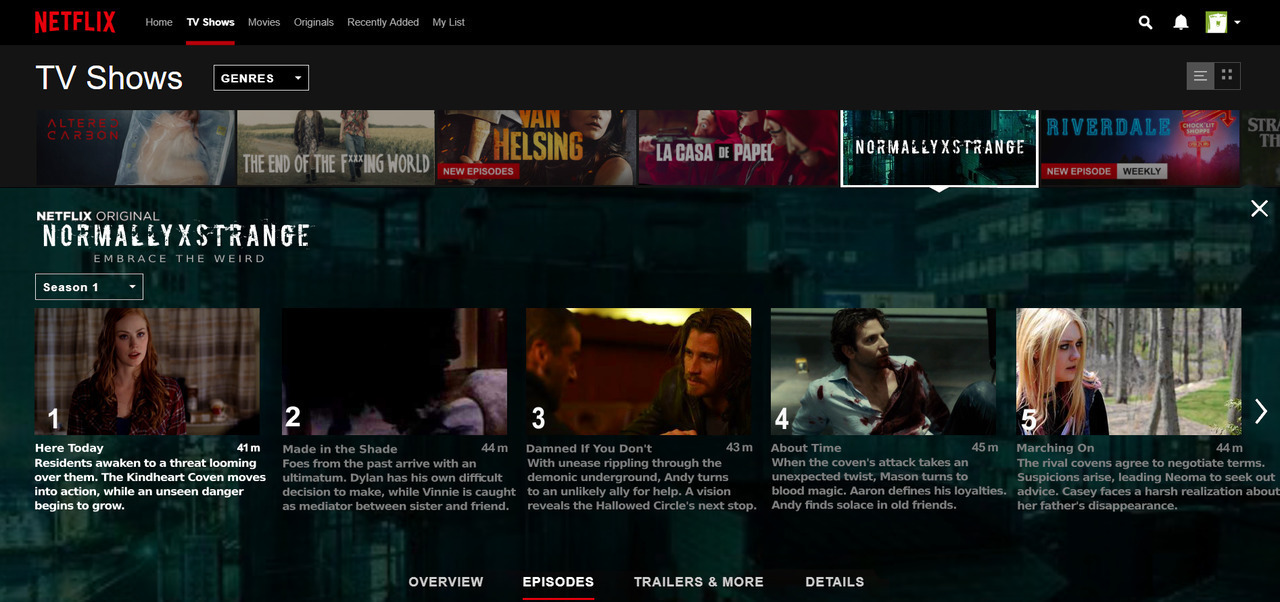Close the show details panel
Screen dimensions: 1280x602
(x=1259, y=208)
